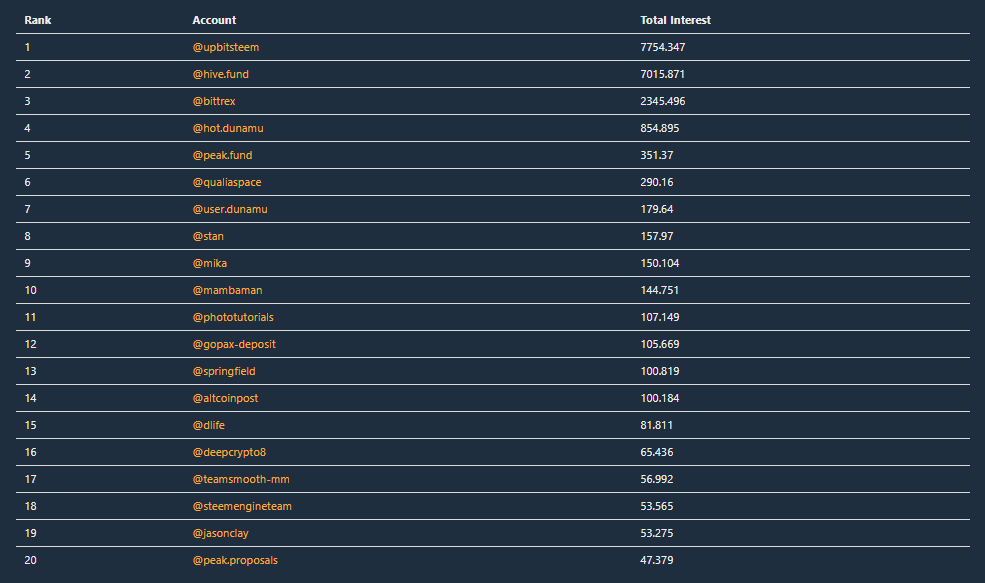Viewport: 985px width, 583px height.
Task: Open the @hot.dunamu account link
Action: [228, 128]
